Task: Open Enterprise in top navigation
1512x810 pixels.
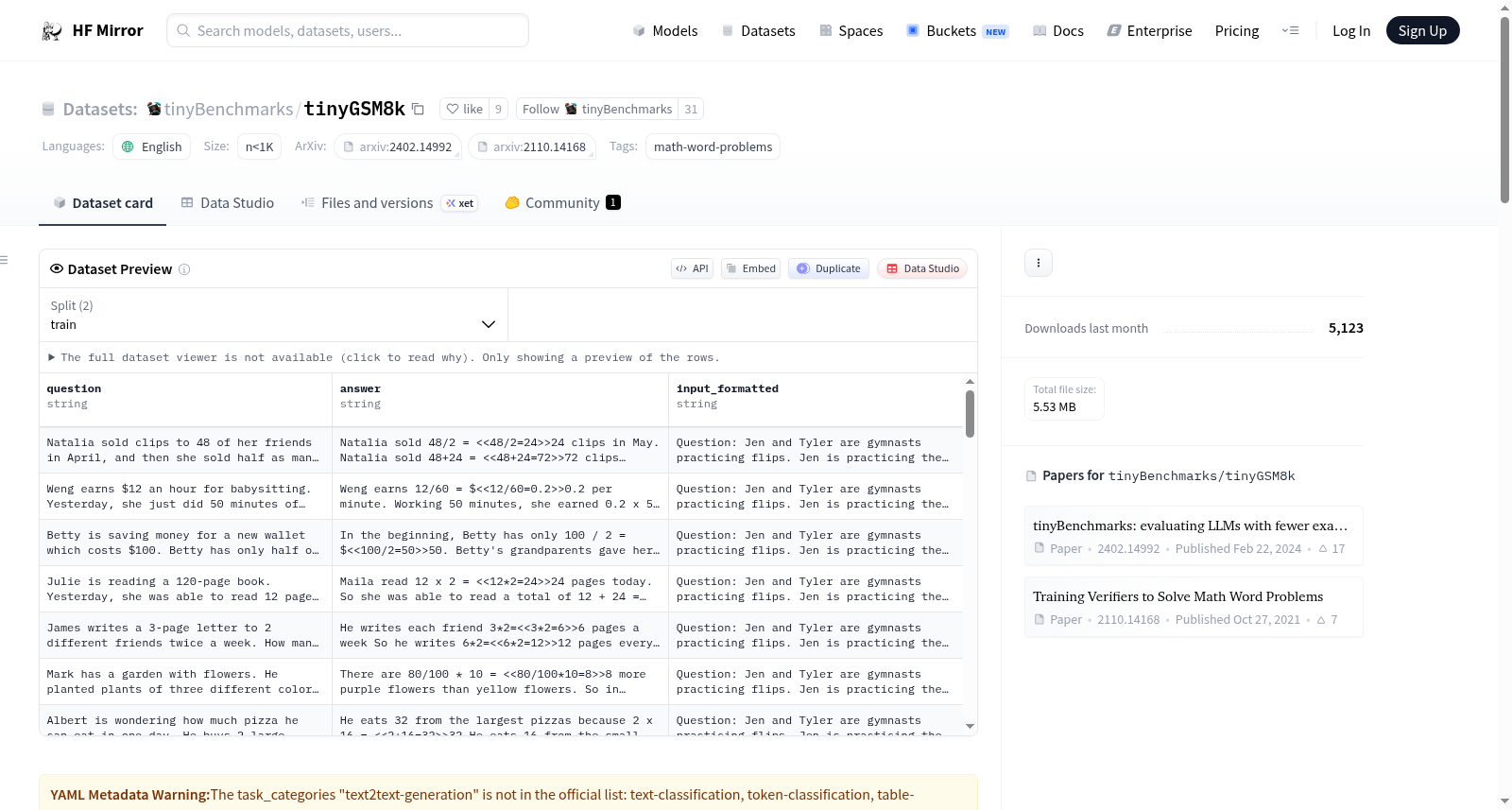Action: 1149,30
